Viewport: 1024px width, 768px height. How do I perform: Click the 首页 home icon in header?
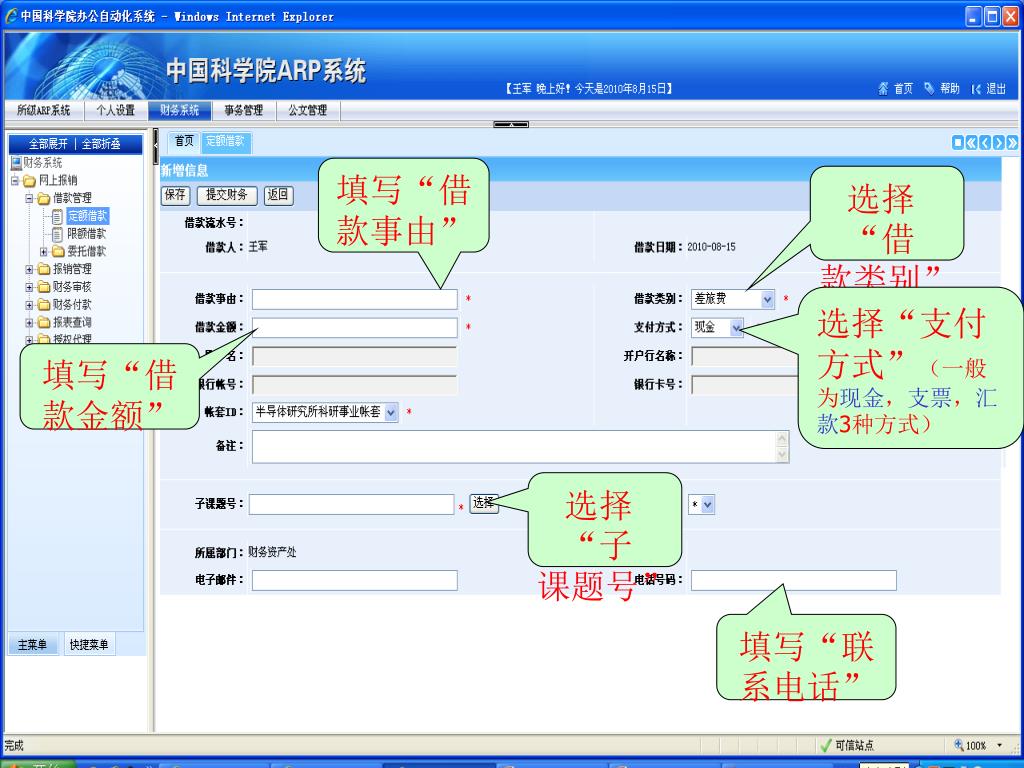(x=884, y=89)
